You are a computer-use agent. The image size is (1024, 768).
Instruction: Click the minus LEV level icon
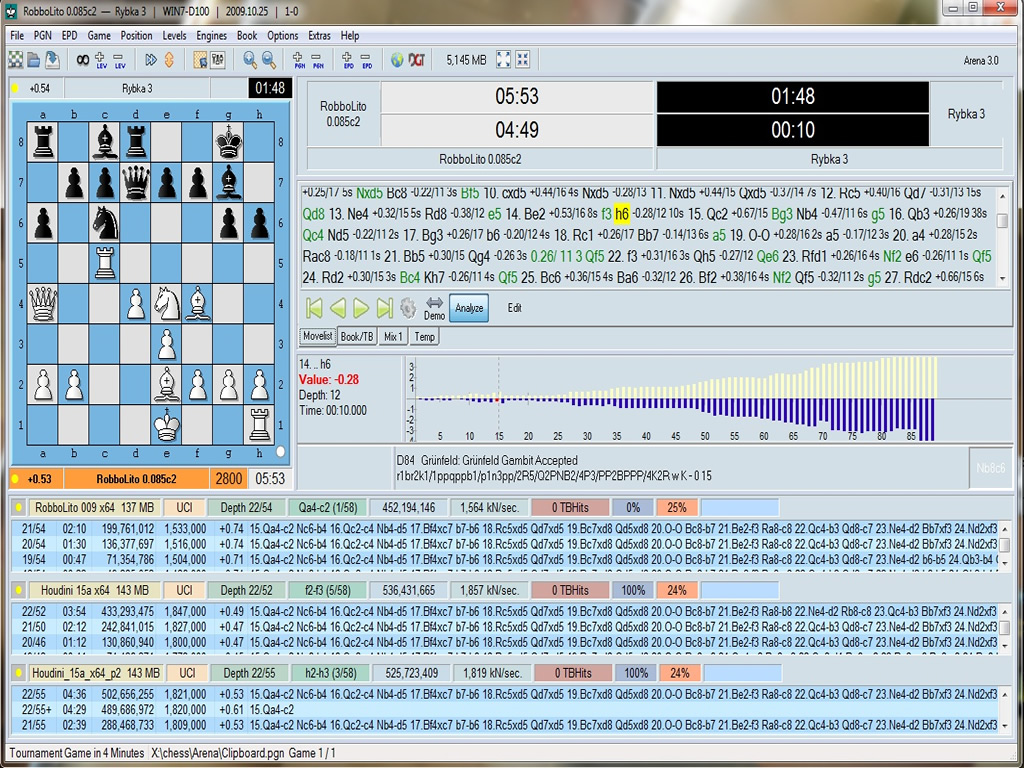click(120, 60)
